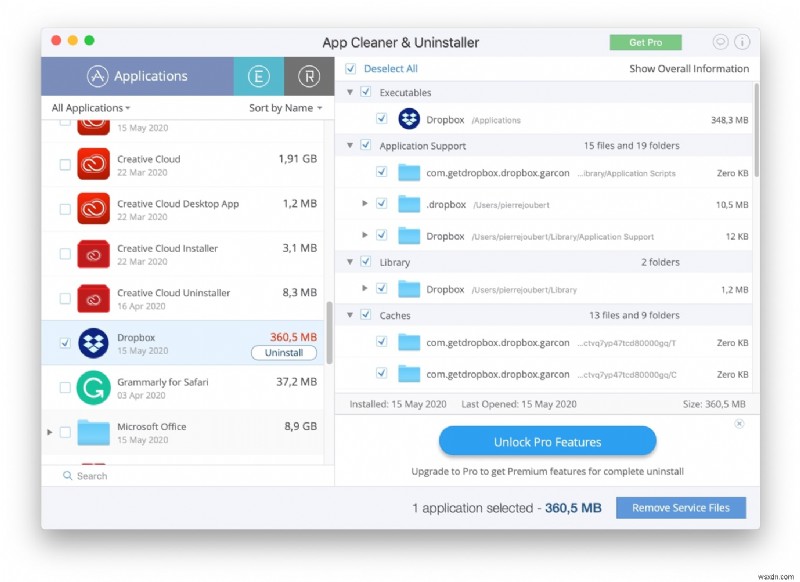Switch to the Extensions (E) section
Viewport: 800px width, 582px height.
tap(259, 75)
